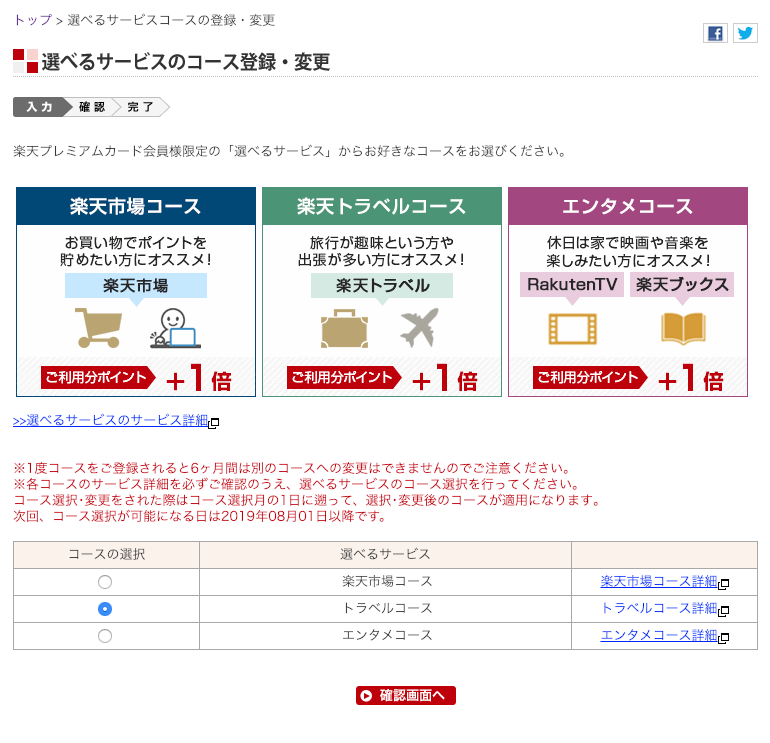Click the 楽天市場コース banner header
The height and width of the screenshot is (743, 770).
click(136, 206)
